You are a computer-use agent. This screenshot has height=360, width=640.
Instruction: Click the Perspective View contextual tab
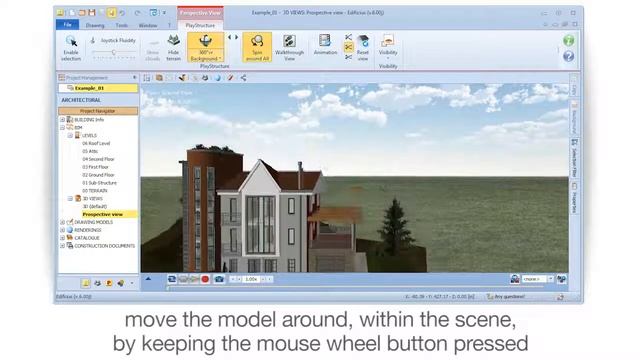pos(200,13)
